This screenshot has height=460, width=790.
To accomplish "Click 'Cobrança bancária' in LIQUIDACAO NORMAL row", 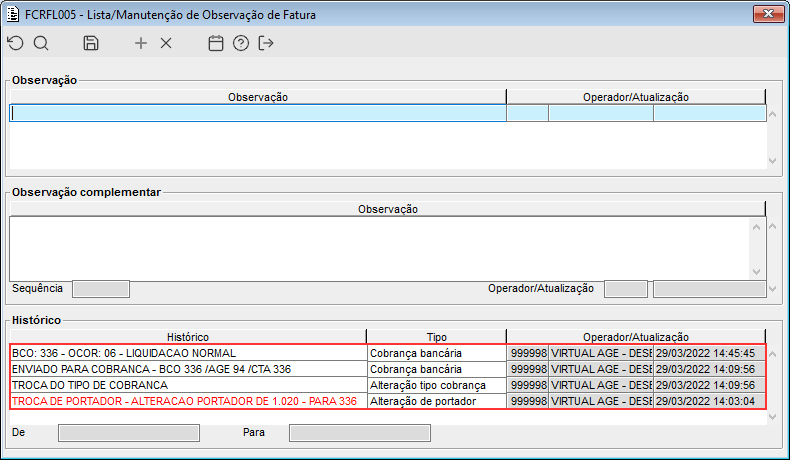I will tap(437, 353).
